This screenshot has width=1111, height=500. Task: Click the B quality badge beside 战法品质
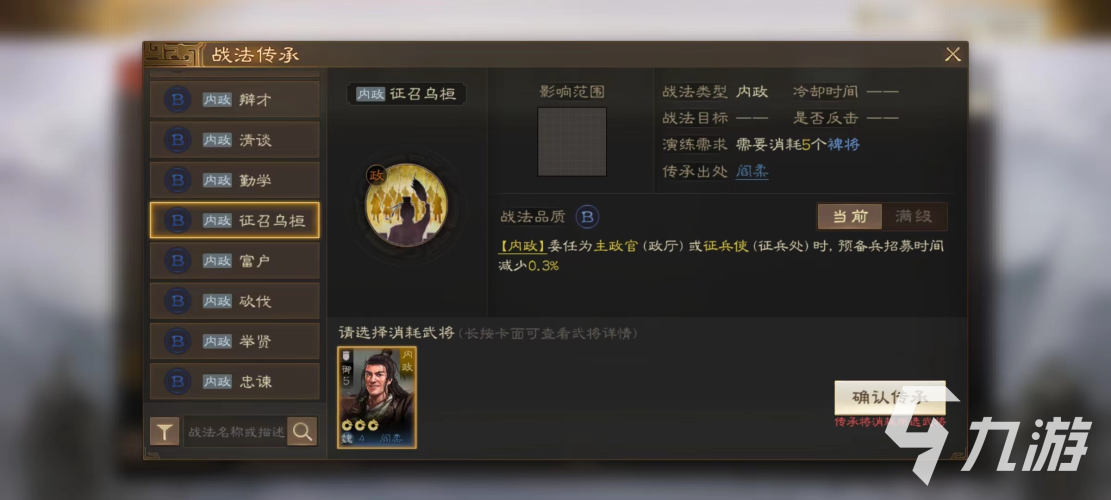[587, 217]
